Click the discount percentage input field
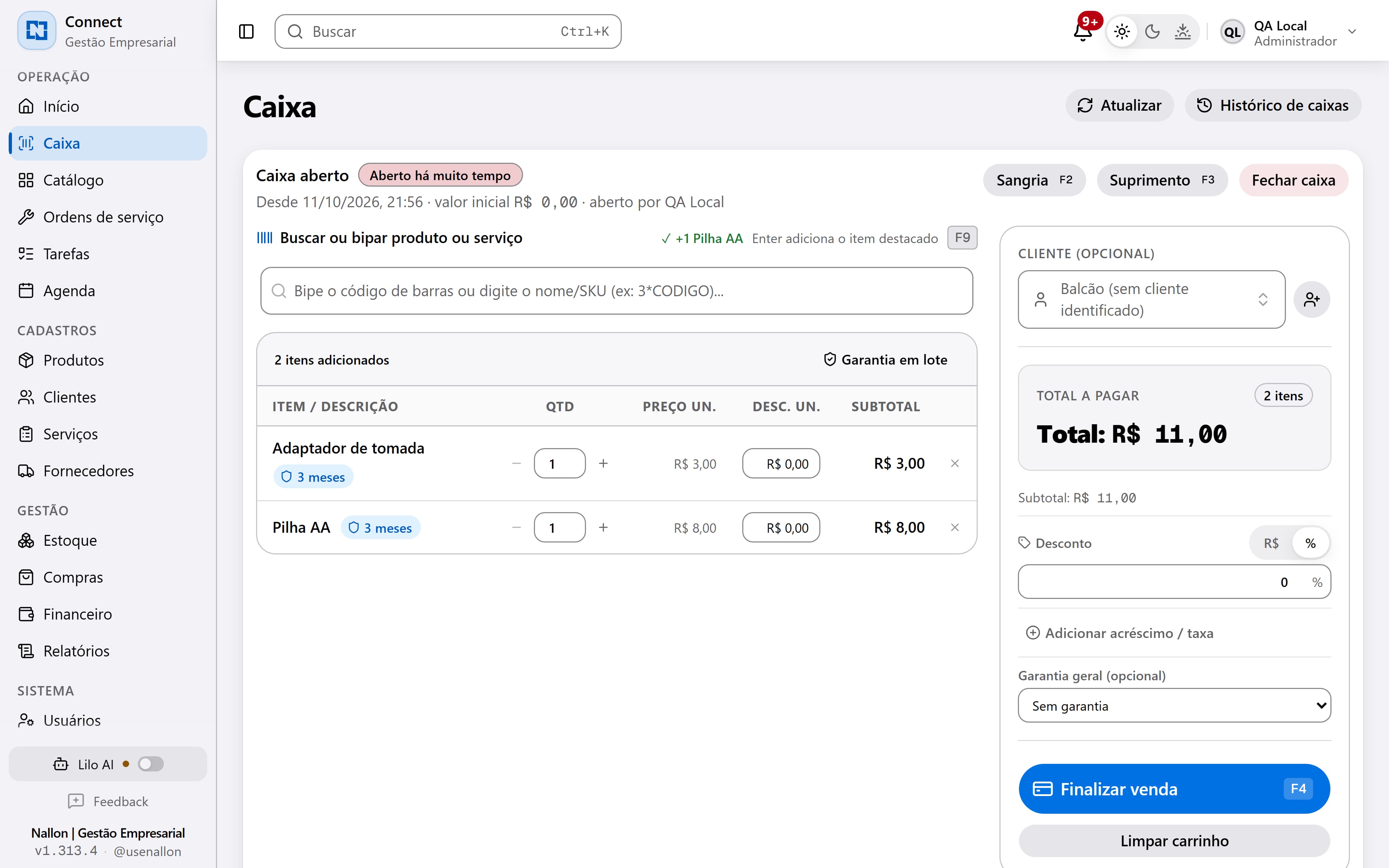Image resolution: width=1389 pixels, height=868 pixels. tap(1174, 582)
